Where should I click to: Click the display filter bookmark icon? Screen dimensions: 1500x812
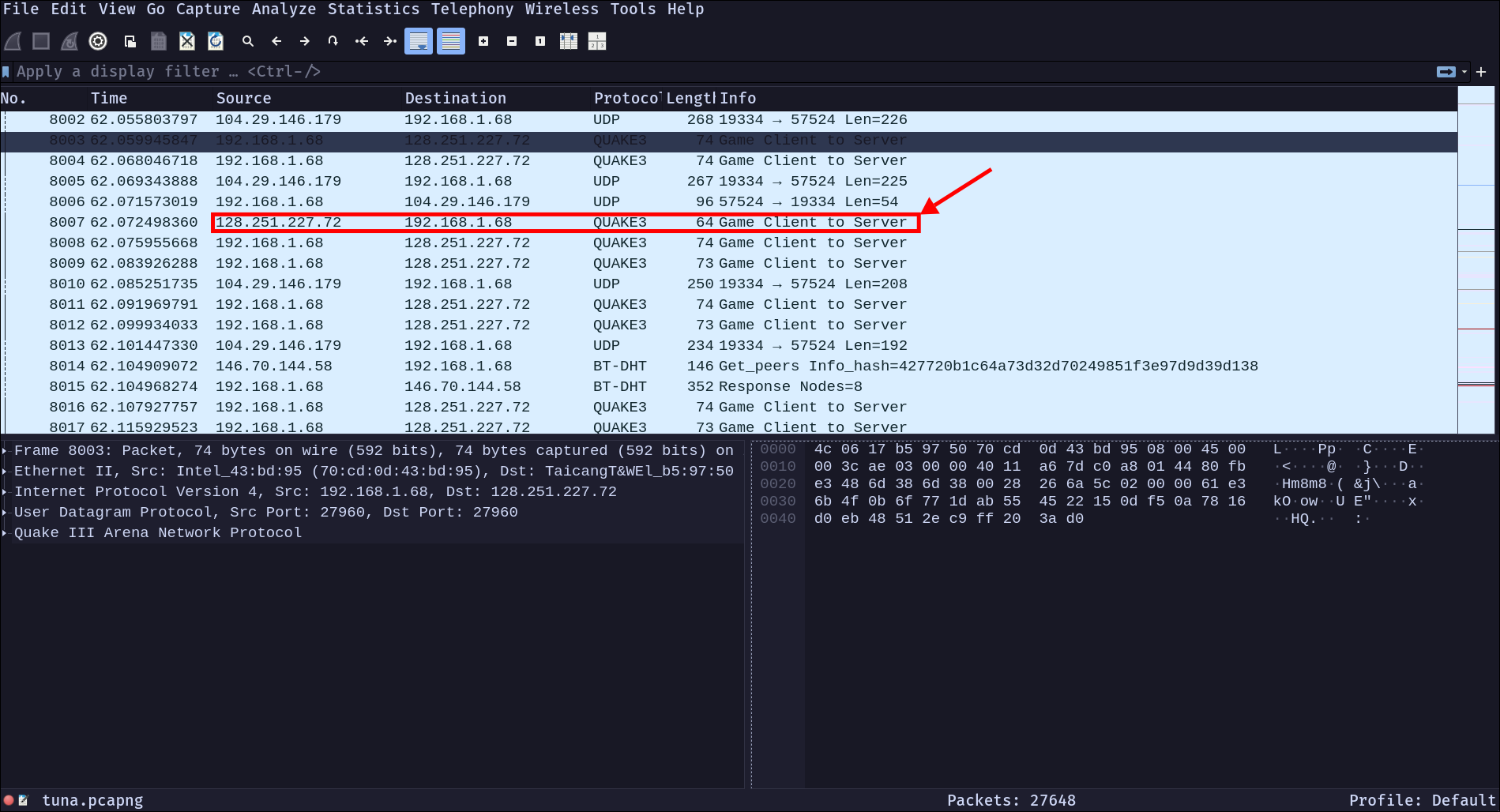click(x=6, y=72)
